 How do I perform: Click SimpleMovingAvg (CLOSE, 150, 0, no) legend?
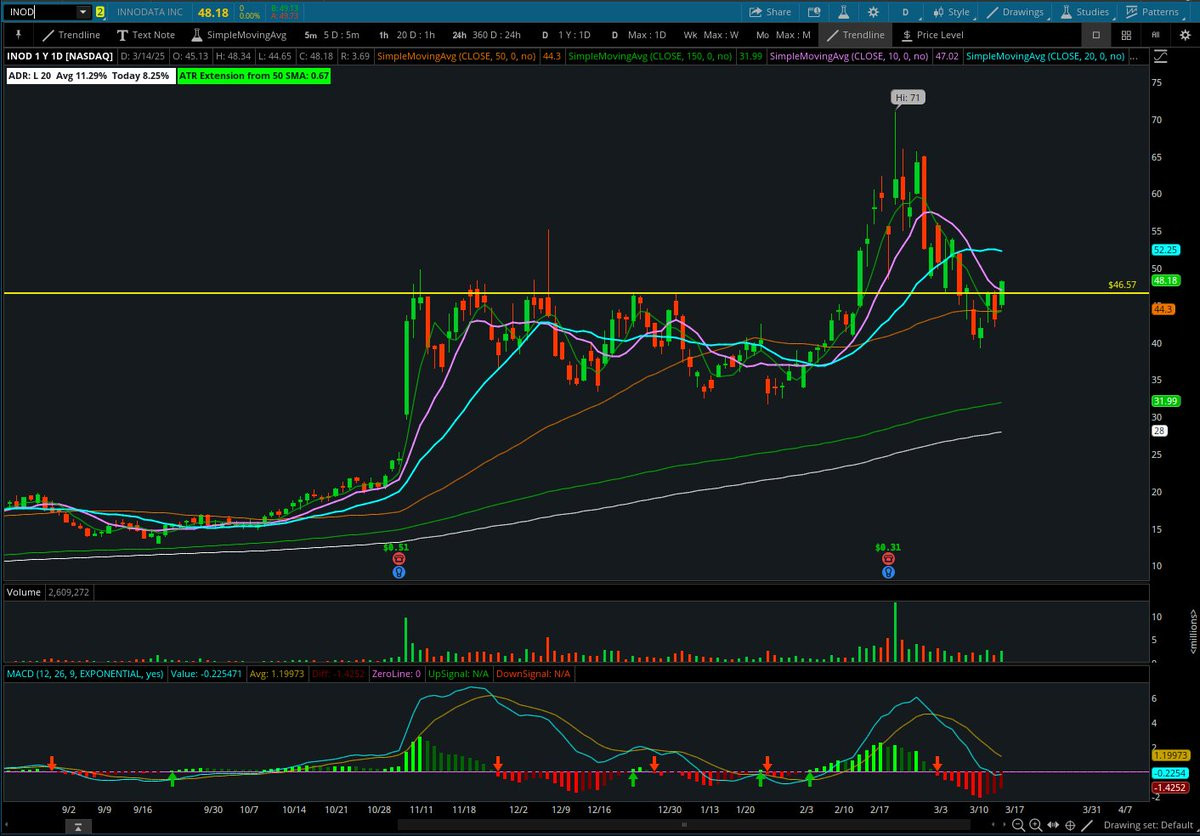[651, 57]
